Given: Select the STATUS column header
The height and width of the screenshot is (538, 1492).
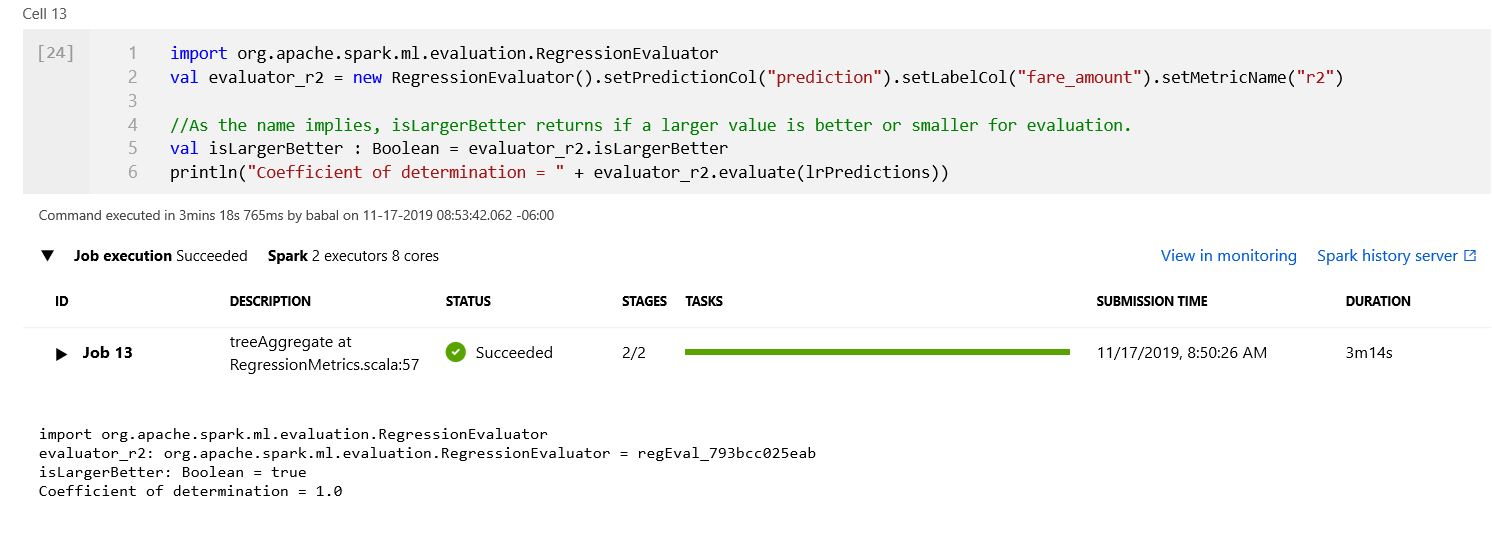Looking at the screenshot, I should (x=468, y=301).
